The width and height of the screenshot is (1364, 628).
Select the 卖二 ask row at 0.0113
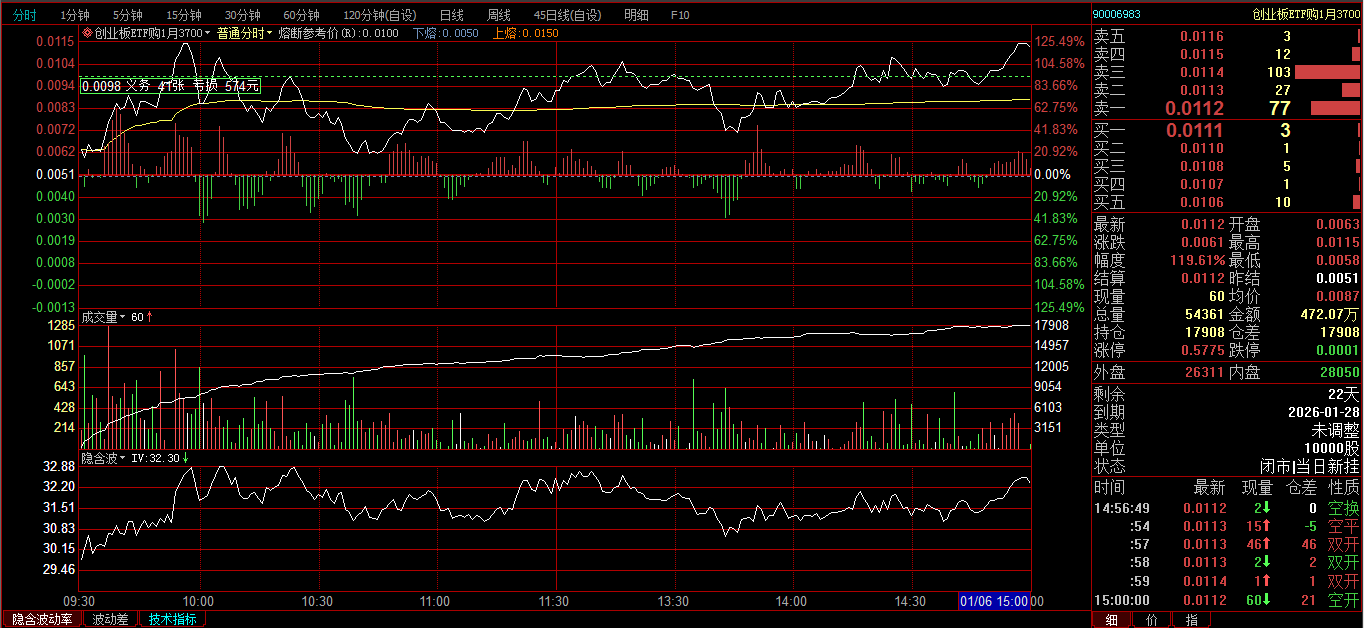tap(1226, 91)
